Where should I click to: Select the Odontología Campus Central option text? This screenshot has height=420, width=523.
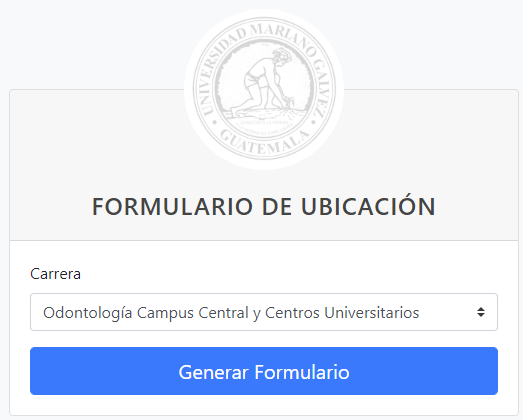[x=231, y=313]
